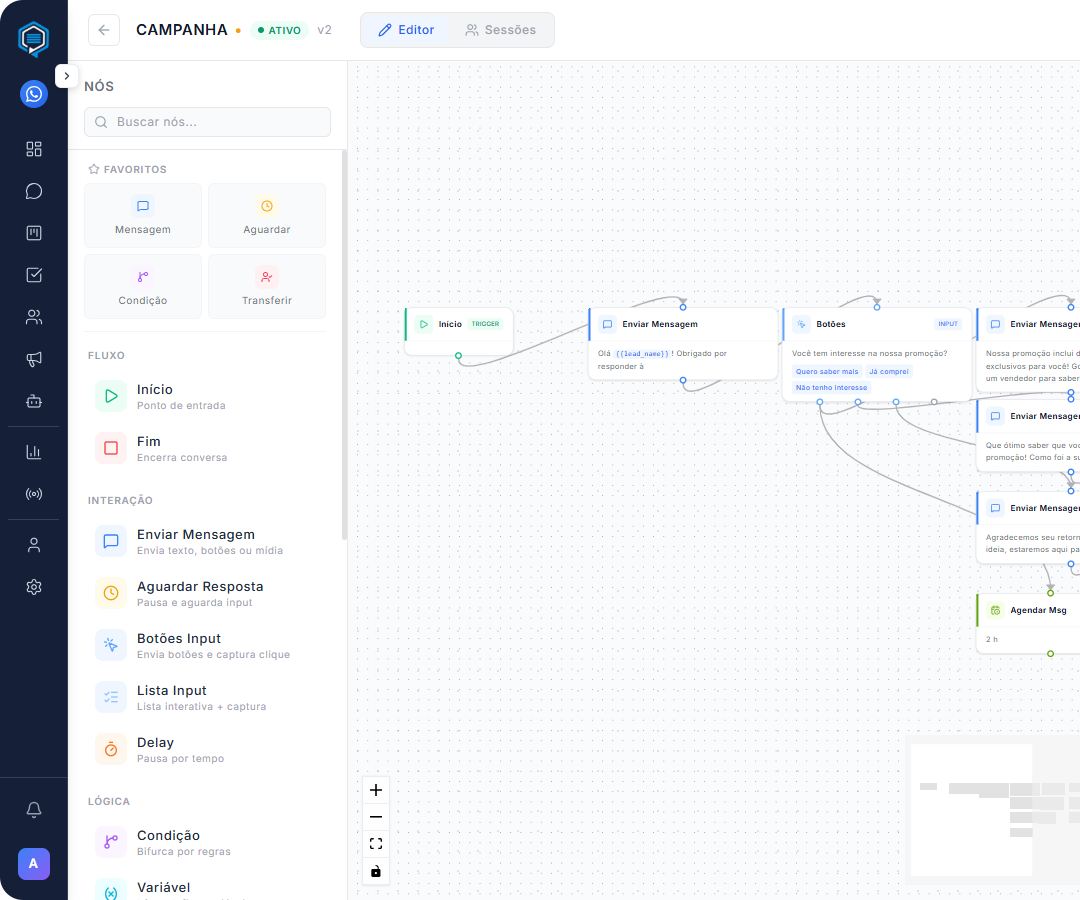Open the chat conversations sidebar icon
This screenshot has width=1080, height=900.
(34, 191)
